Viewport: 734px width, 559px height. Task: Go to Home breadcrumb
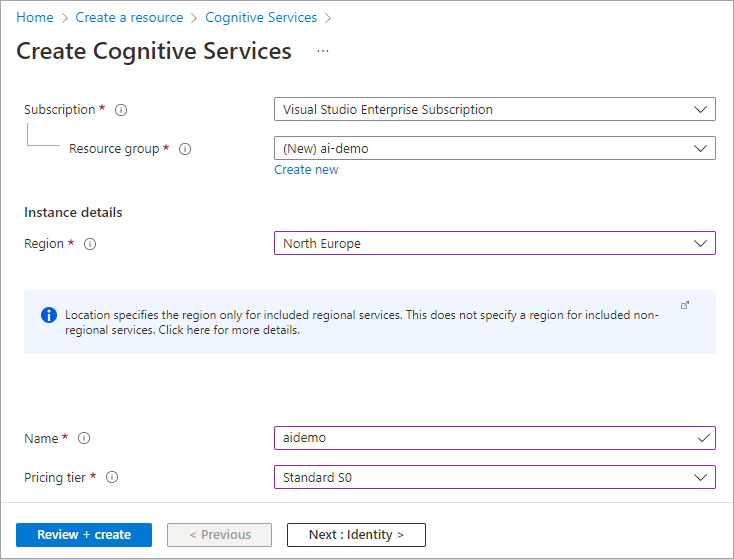pyautogui.click(x=35, y=17)
